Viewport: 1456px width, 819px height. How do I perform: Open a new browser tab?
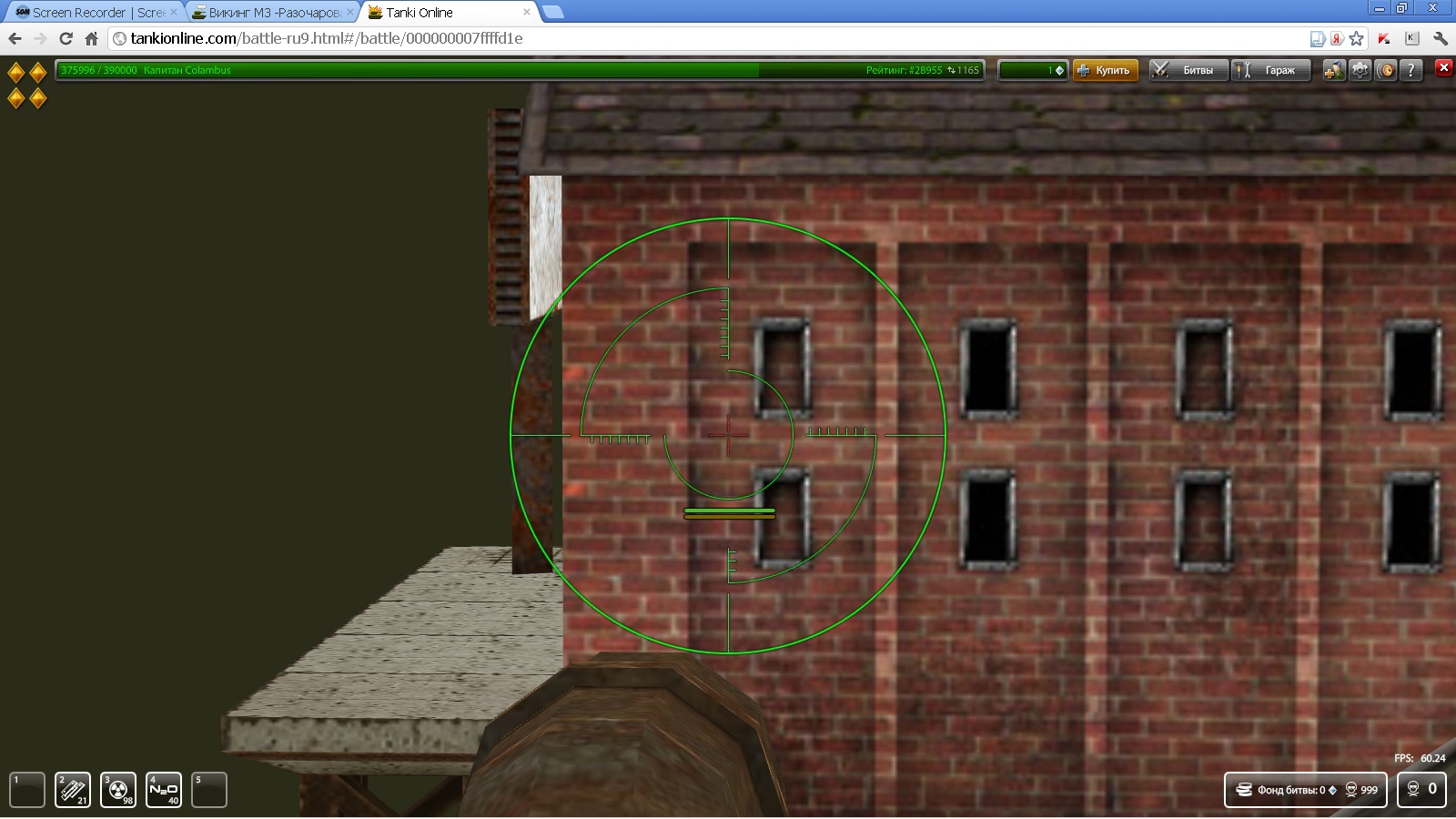tap(552, 12)
